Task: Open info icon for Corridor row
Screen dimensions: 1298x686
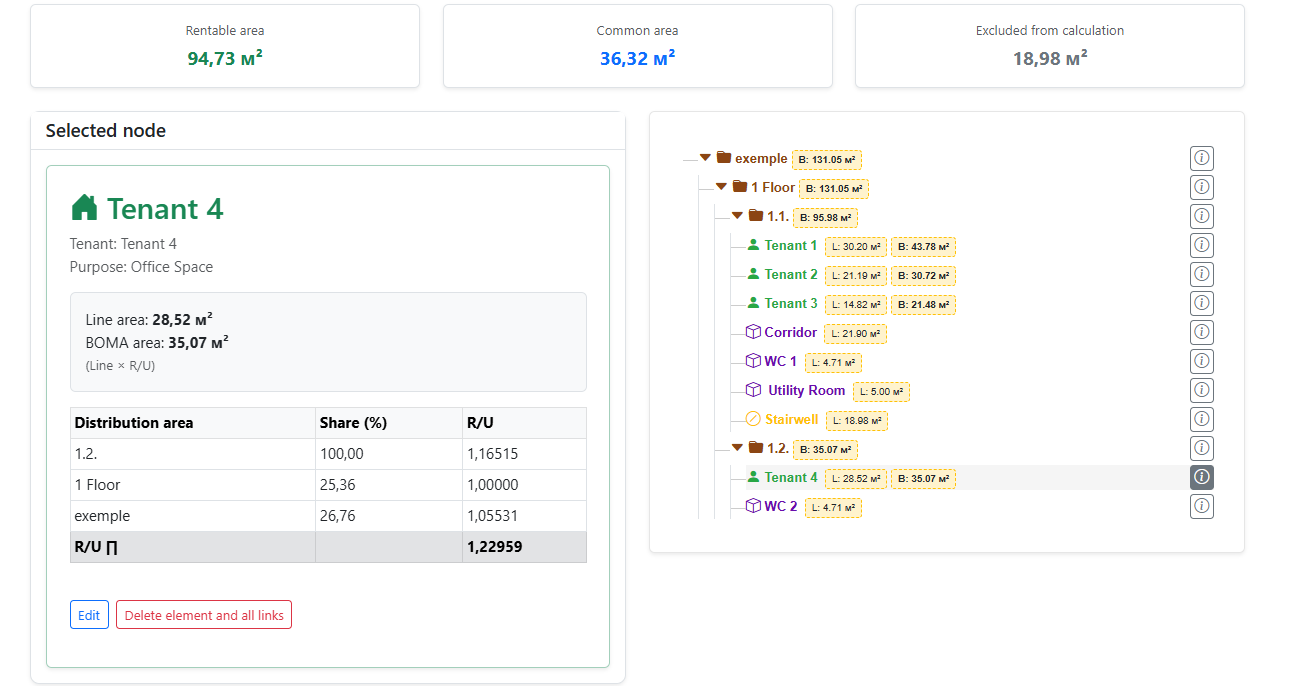Action: pos(1202,332)
